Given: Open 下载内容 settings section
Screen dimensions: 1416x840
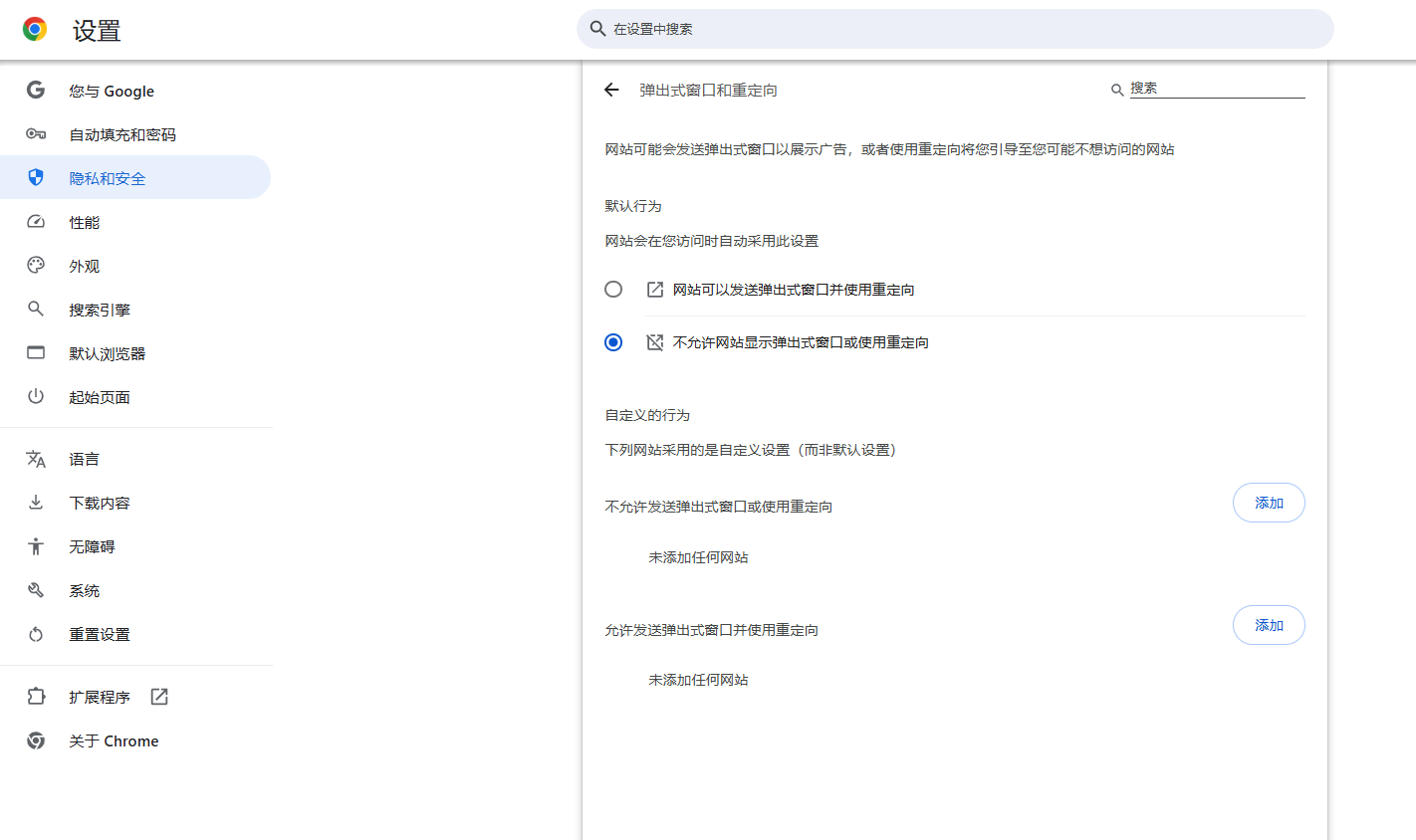Looking at the screenshot, I should (x=135, y=503).
